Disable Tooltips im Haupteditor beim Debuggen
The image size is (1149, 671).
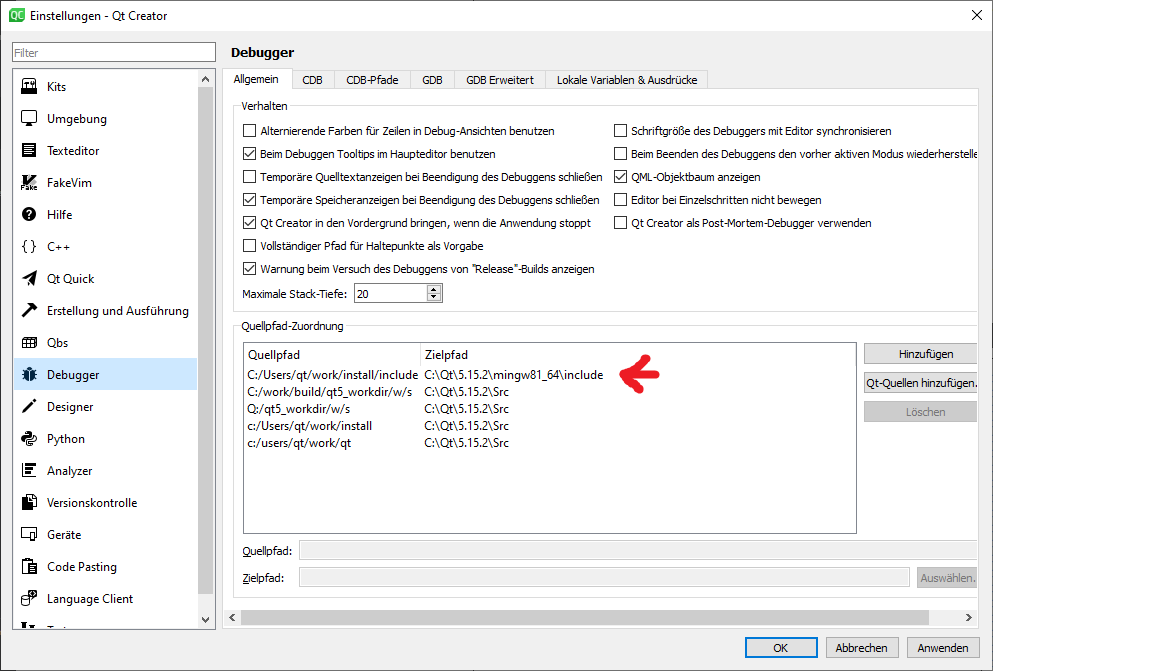click(x=250, y=154)
